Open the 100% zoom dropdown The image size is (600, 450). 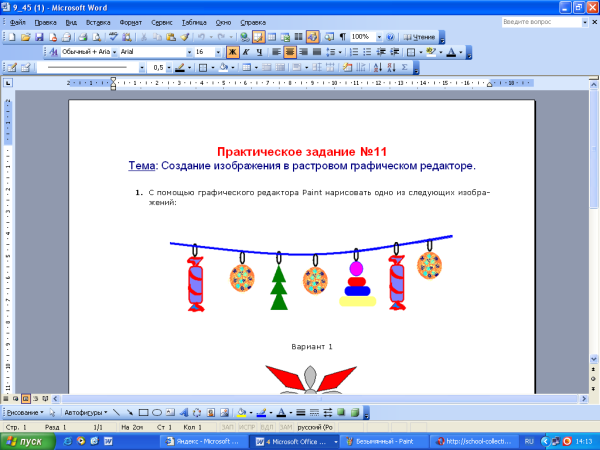click(379, 37)
